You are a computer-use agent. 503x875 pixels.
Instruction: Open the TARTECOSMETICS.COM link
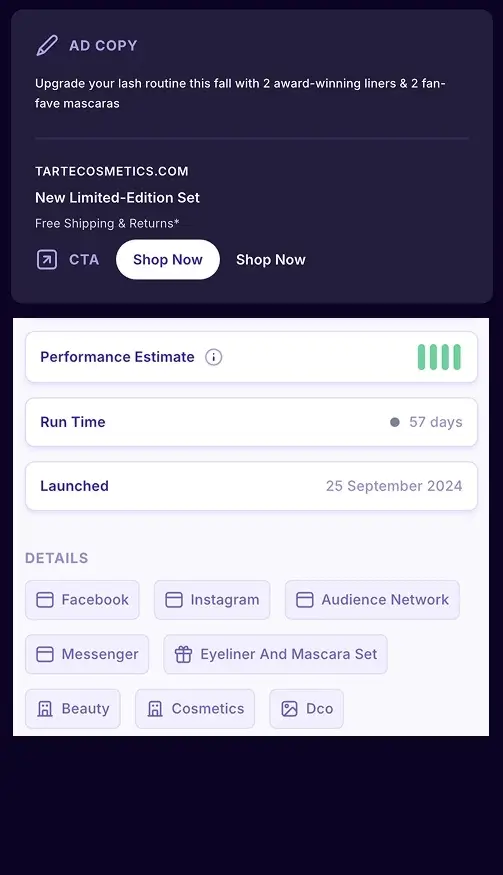[x=112, y=171]
